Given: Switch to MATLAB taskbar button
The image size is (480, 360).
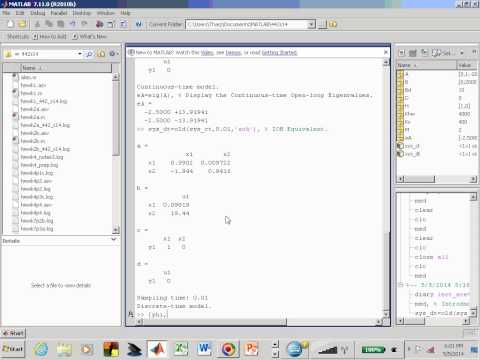Looking at the screenshot, I should click(158, 349).
